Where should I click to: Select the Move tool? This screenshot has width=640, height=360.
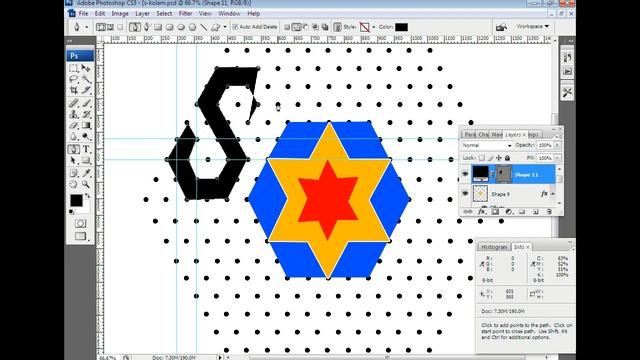point(86,68)
